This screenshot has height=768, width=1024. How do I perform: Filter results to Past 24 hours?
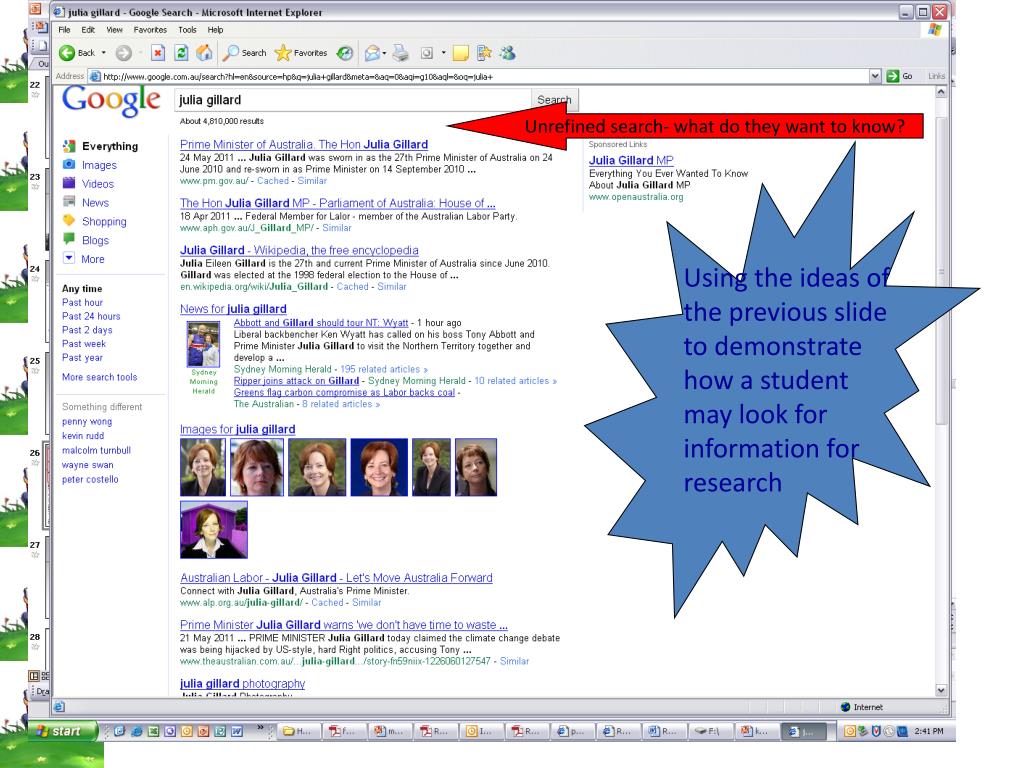91,316
